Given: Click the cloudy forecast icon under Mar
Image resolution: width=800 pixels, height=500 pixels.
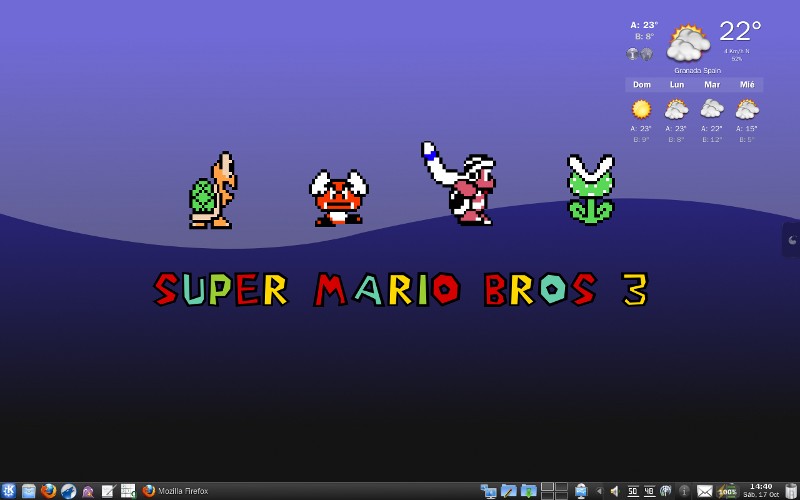Looking at the screenshot, I should tap(712, 109).
